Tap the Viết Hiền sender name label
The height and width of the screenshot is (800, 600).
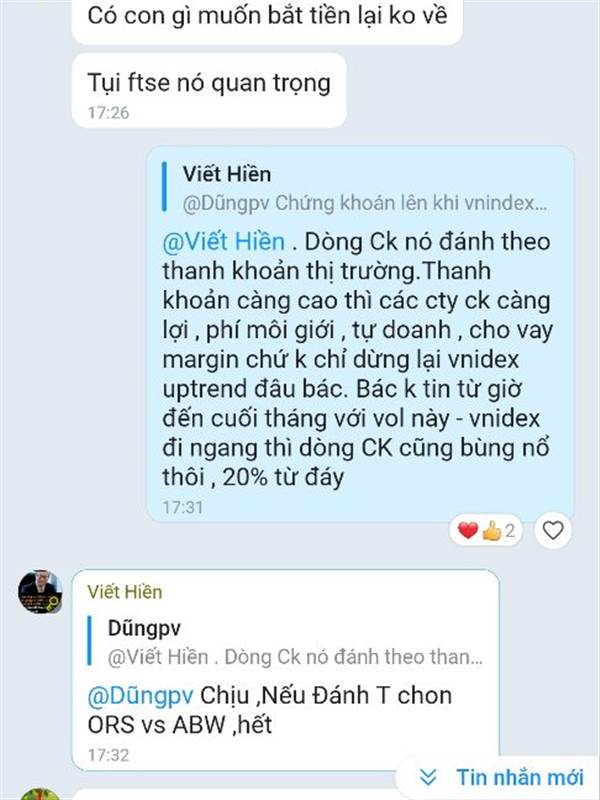[125, 592]
